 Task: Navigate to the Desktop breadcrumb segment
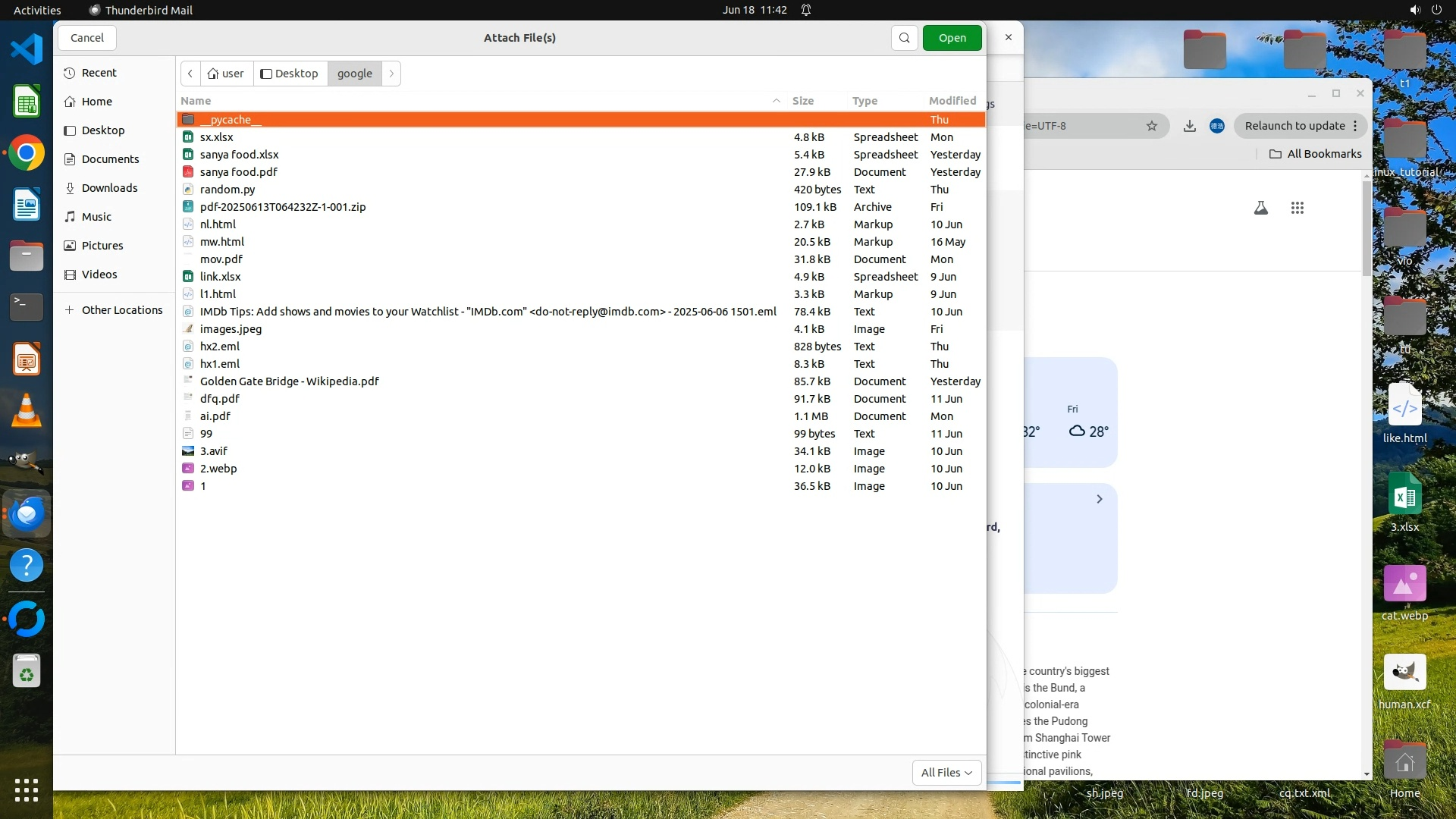pyautogui.click(x=290, y=74)
